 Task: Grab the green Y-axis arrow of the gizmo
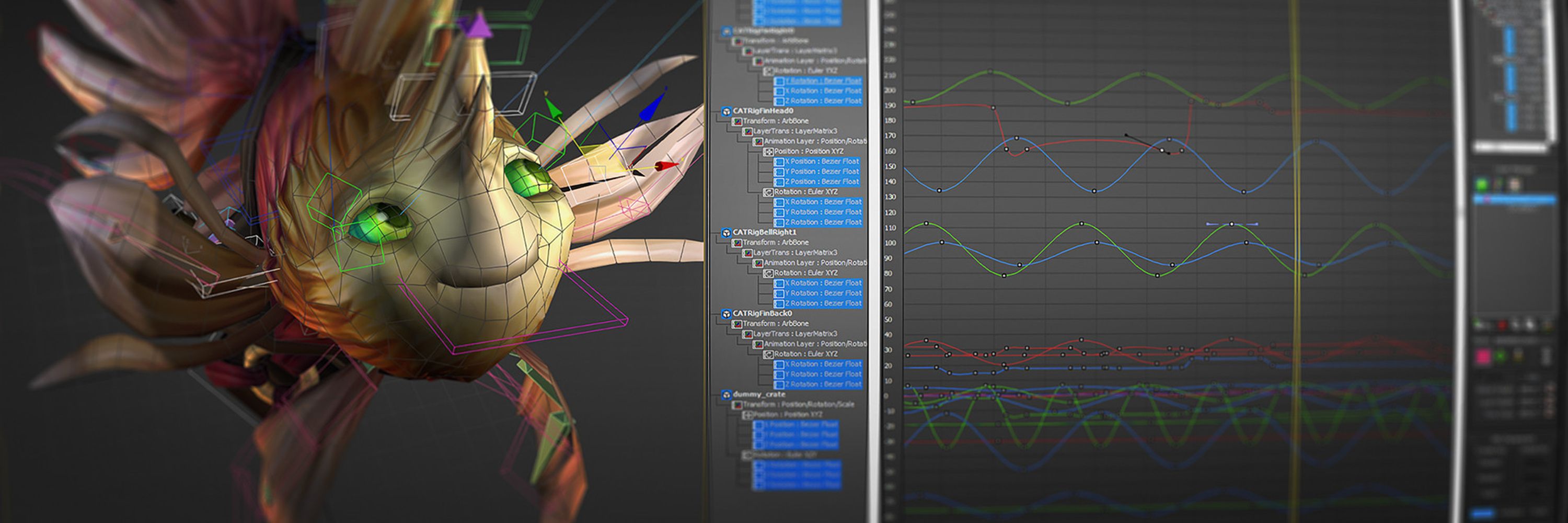point(552,108)
